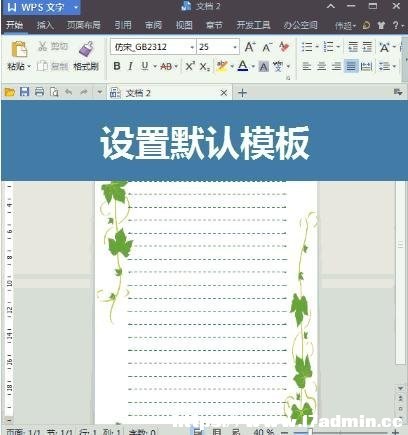Click the Save disk icon
Viewport: 408px width, 435px height.
pyautogui.click(x=25, y=92)
